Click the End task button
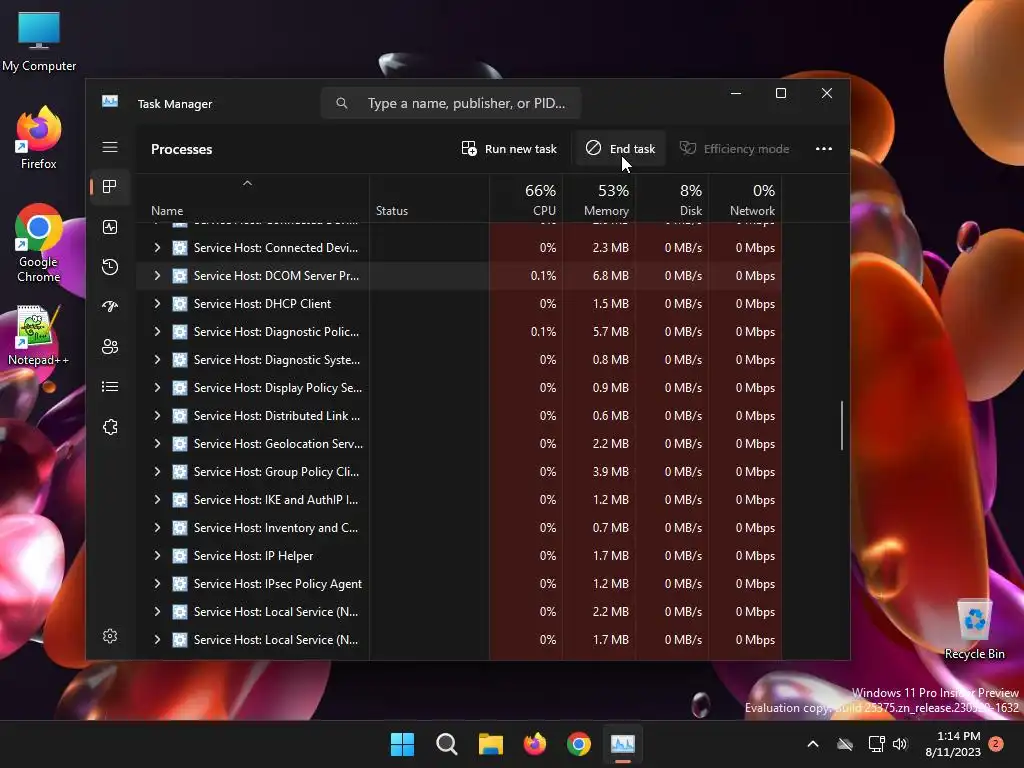Screen dimensions: 1024x768 click(x=620, y=149)
